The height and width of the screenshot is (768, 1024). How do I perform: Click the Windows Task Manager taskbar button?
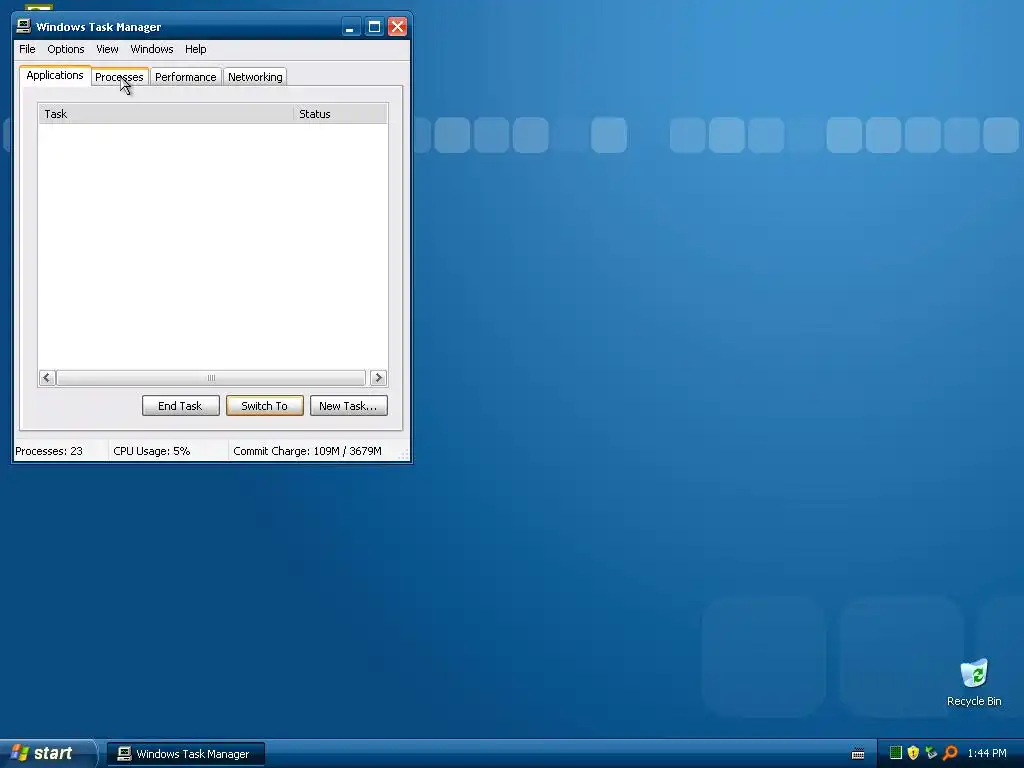click(x=185, y=754)
